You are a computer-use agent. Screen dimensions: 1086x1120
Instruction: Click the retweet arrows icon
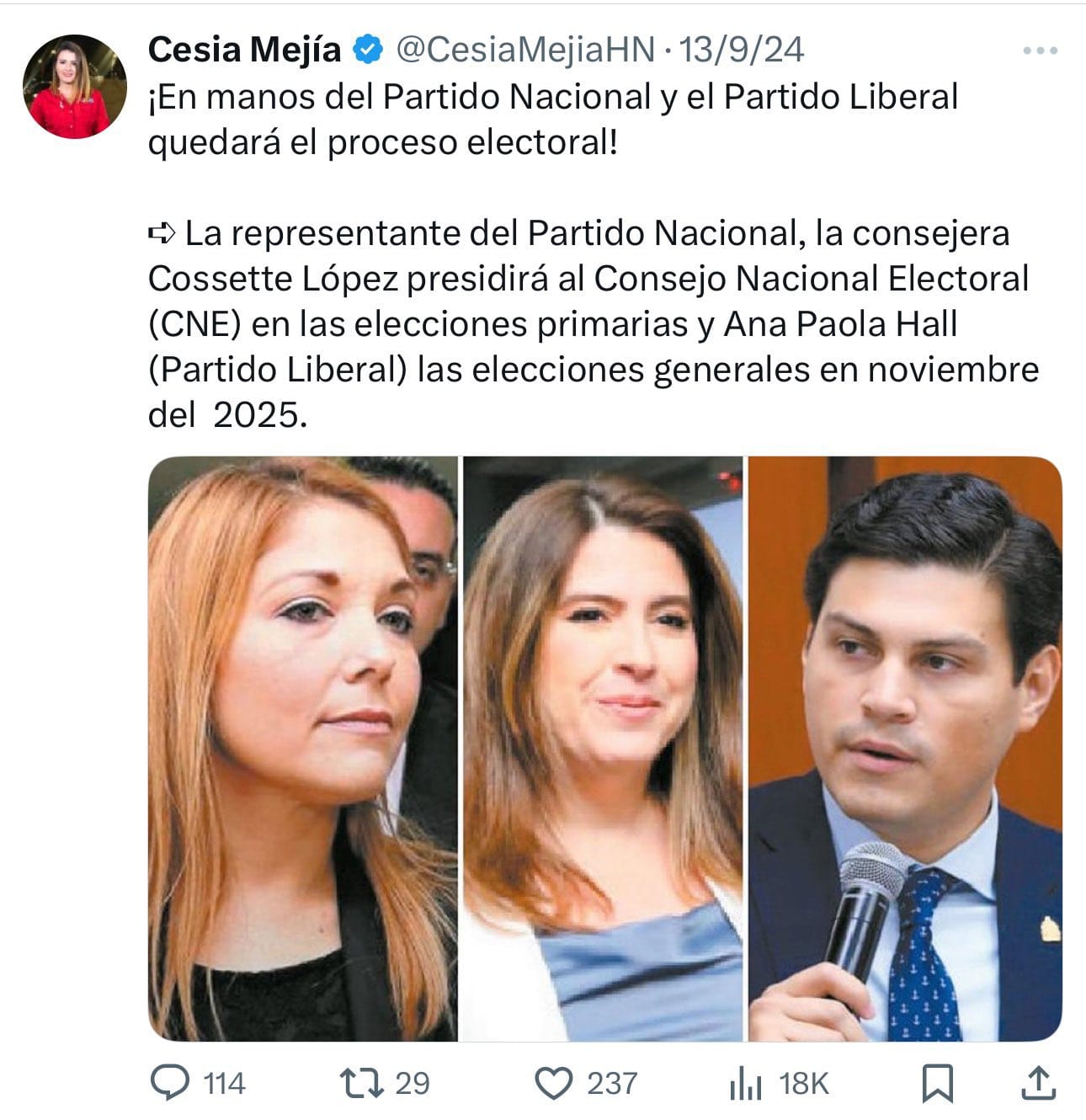362,1083
